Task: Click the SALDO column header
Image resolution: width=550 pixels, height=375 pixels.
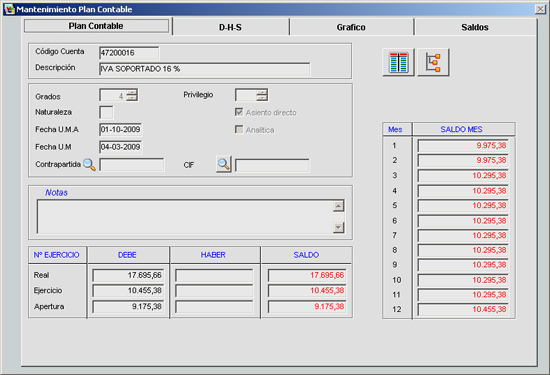Action: (x=306, y=255)
